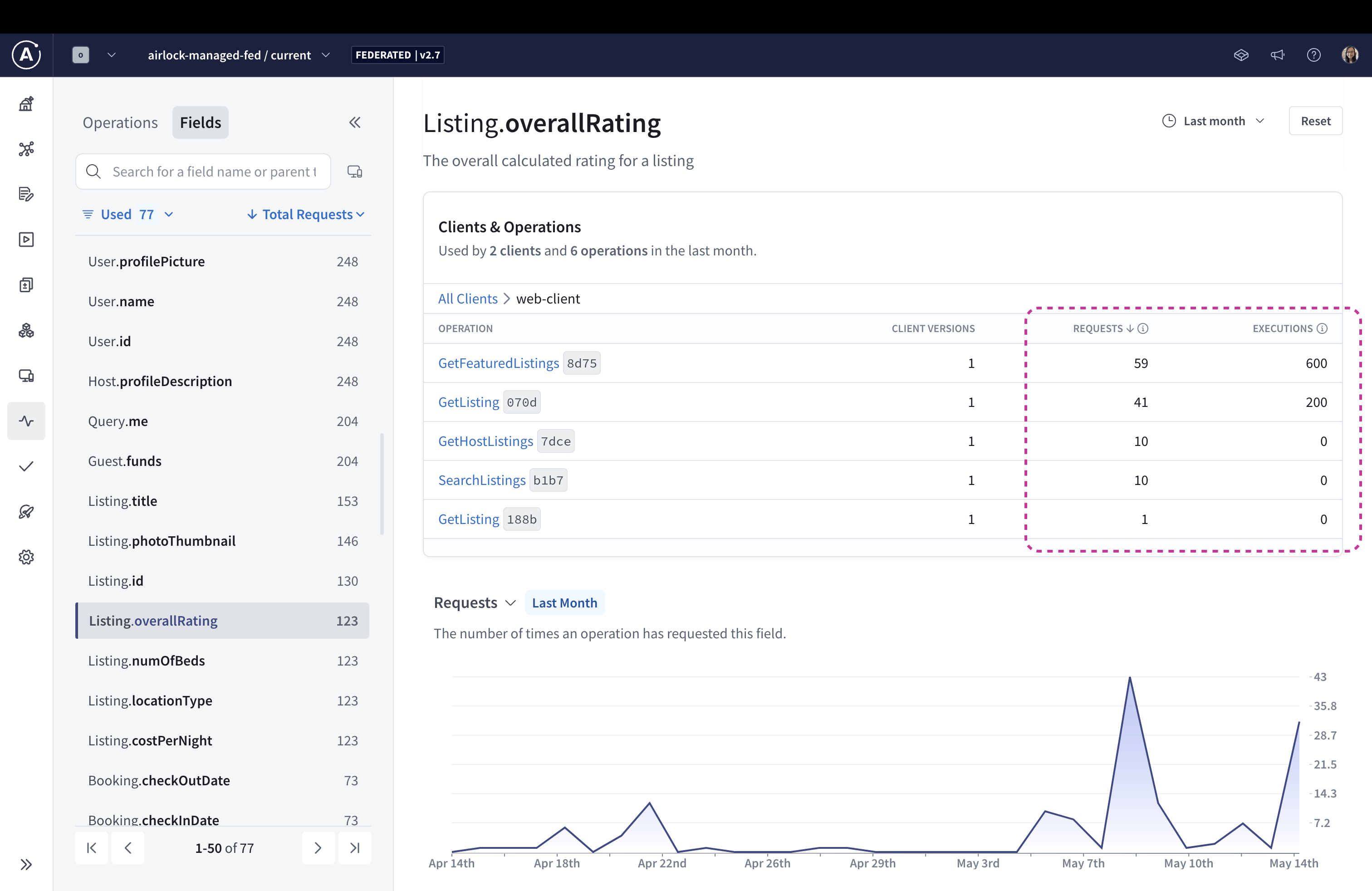The height and width of the screenshot is (891, 1372).
Task: Select the Insights pulse icon in the sidebar
Action: pyautogui.click(x=26, y=421)
